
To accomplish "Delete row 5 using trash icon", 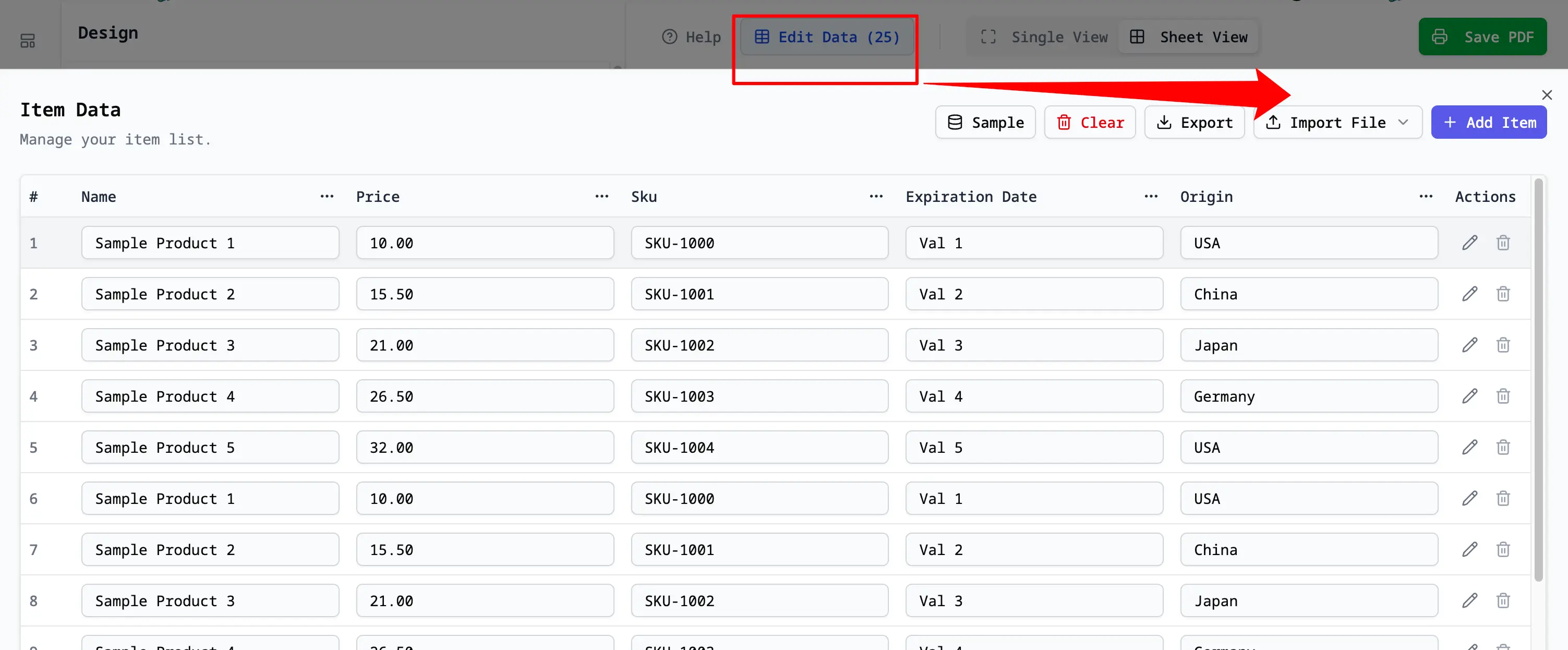I will [1503, 448].
